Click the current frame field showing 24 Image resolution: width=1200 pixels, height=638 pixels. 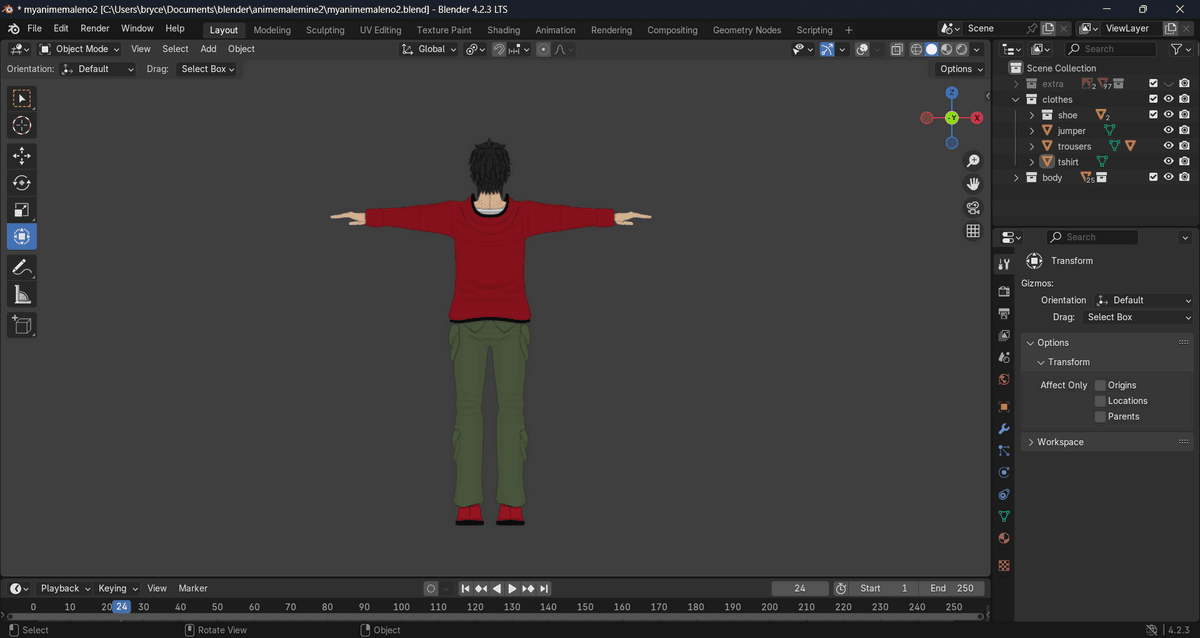pos(800,589)
